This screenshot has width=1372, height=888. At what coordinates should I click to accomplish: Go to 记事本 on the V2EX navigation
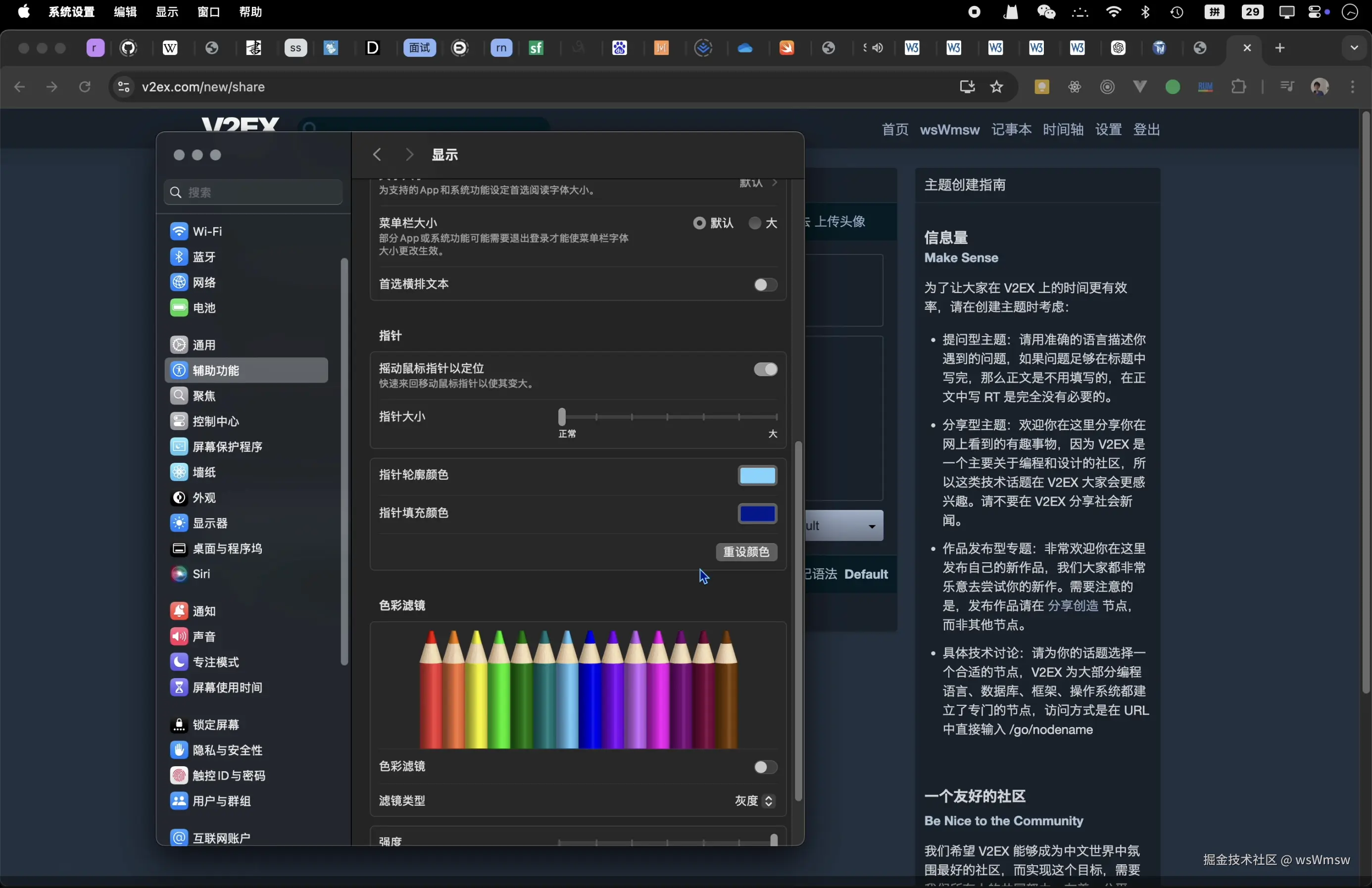coord(1011,130)
